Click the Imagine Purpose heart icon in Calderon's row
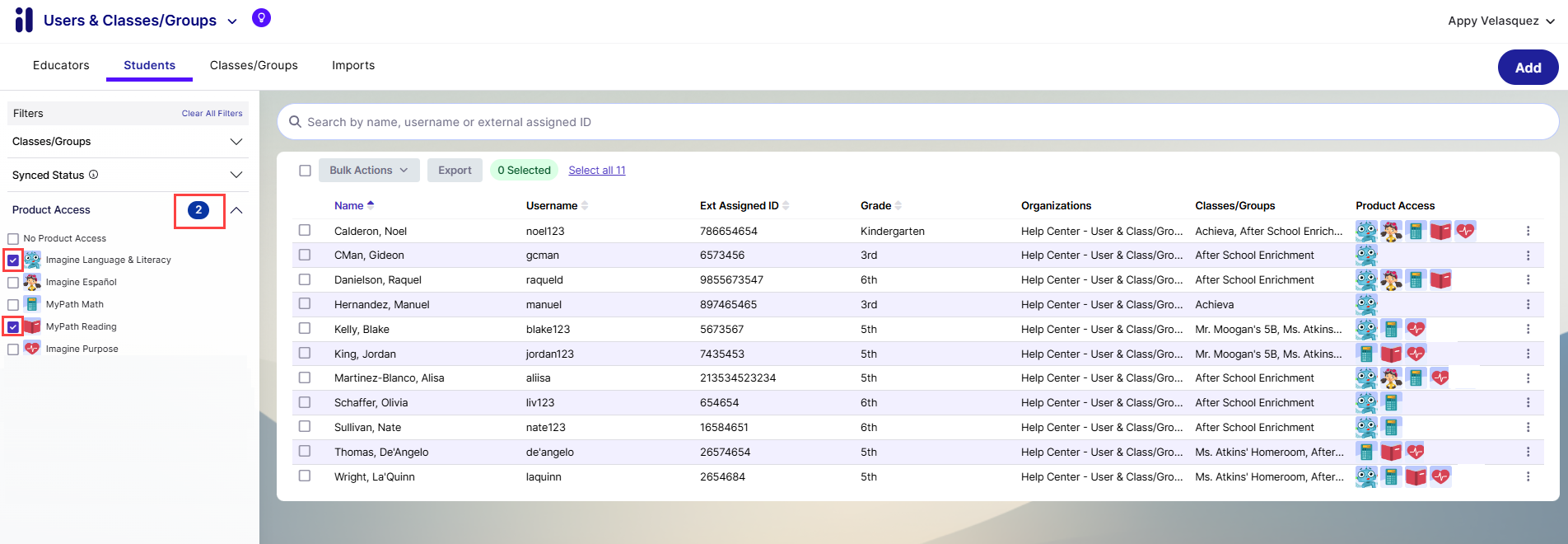The width and height of the screenshot is (1568, 544). tap(1465, 232)
